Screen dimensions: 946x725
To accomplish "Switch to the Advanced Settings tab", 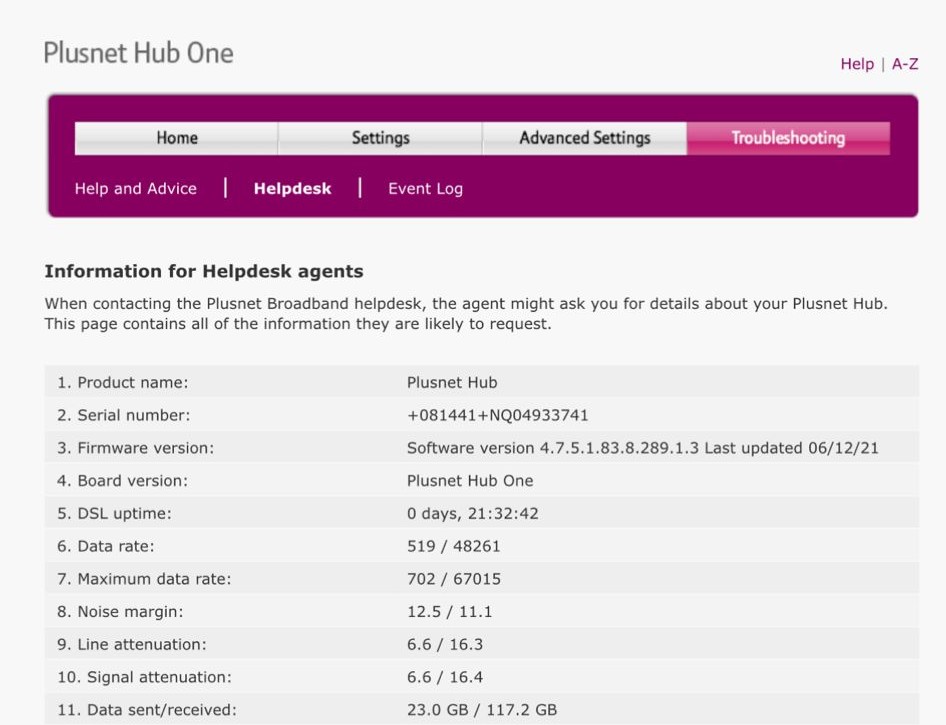I will (584, 137).
